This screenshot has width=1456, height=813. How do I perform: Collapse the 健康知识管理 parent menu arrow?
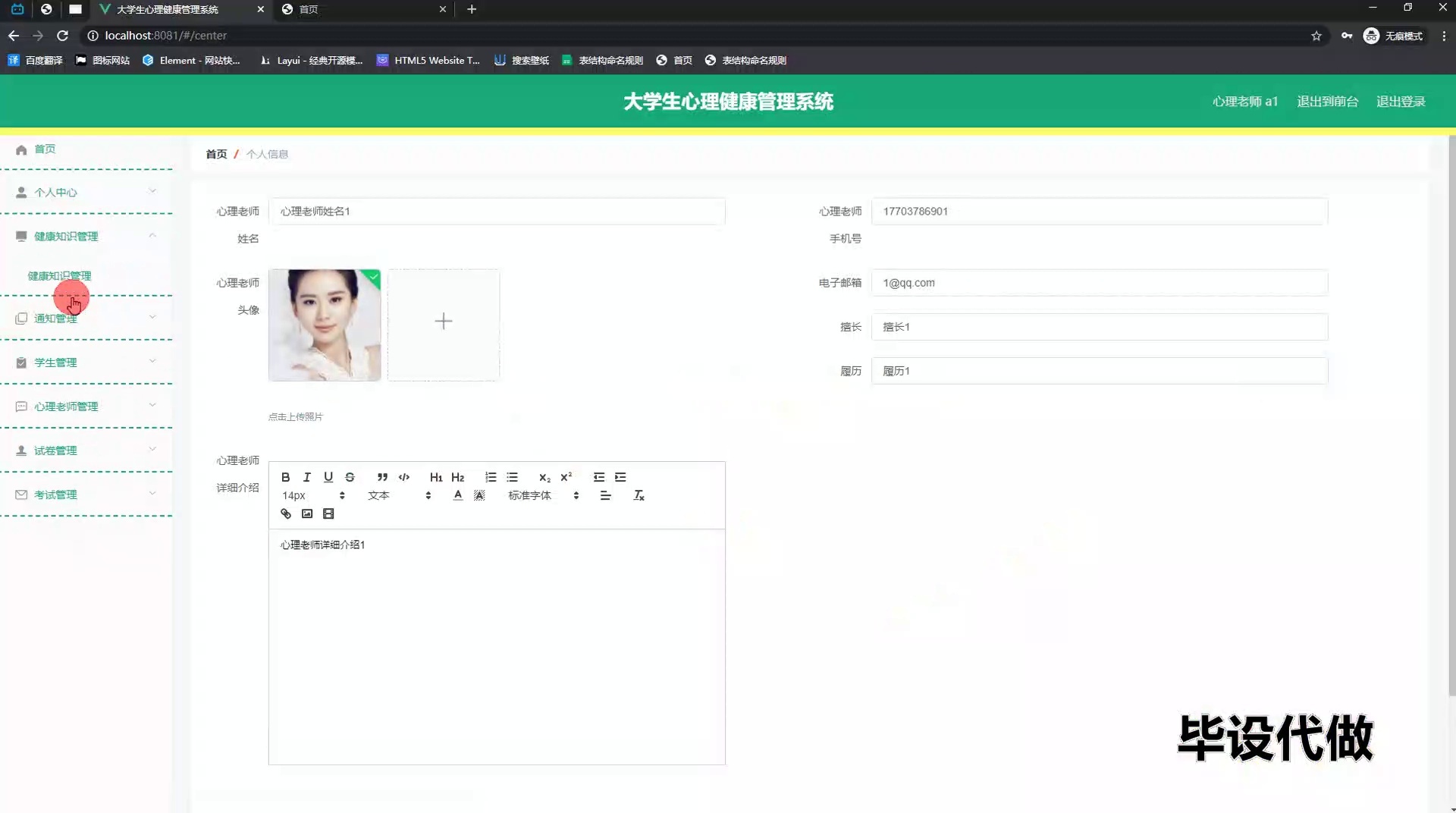(152, 236)
